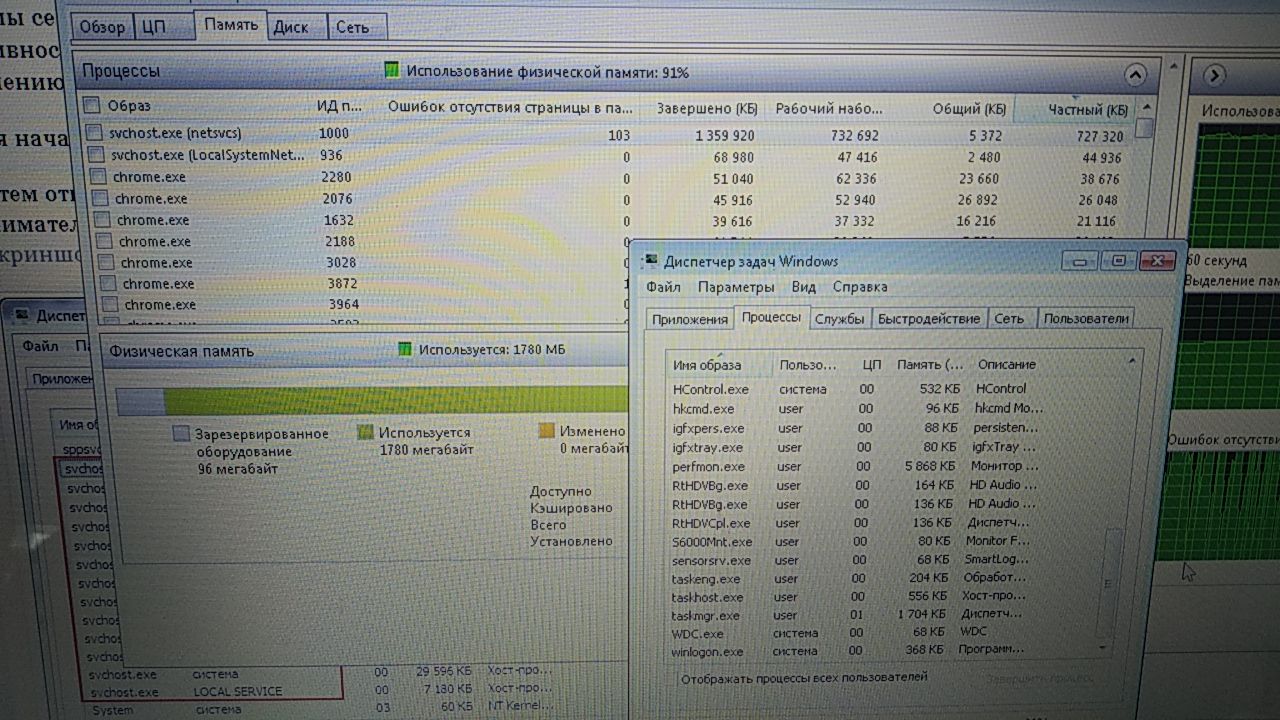Click the right panel expand arrow button
The image size is (1280, 720).
click(1213, 75)
